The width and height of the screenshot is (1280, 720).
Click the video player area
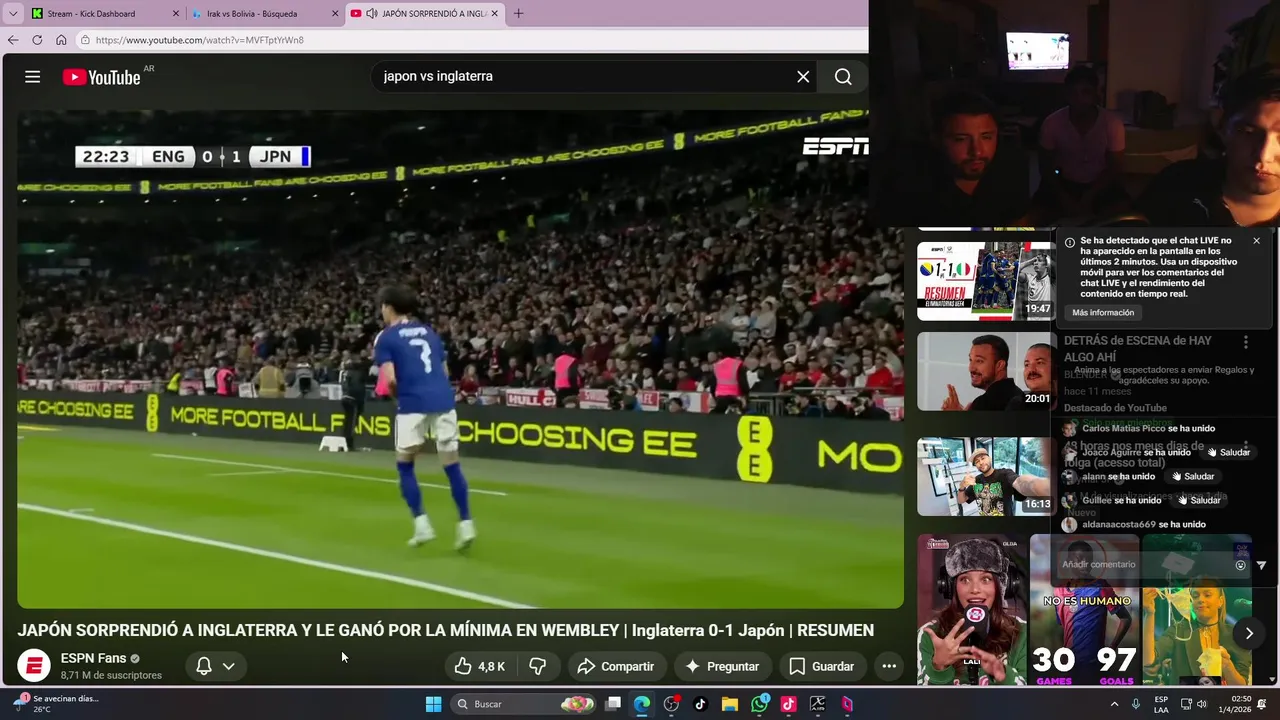pyautogui.click(x=460, y=358)
